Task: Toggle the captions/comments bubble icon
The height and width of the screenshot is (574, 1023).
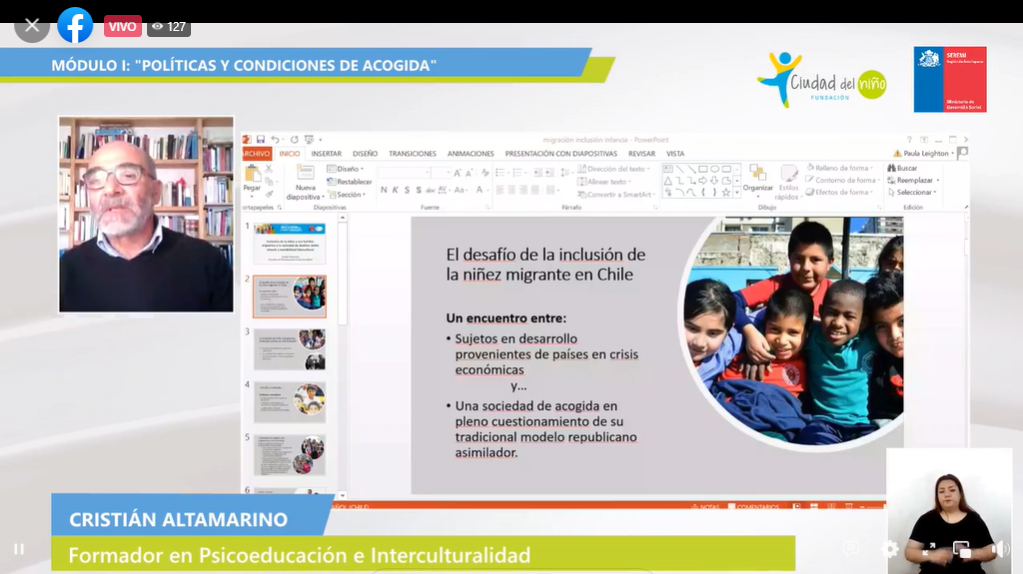Action: click(850, 548)
